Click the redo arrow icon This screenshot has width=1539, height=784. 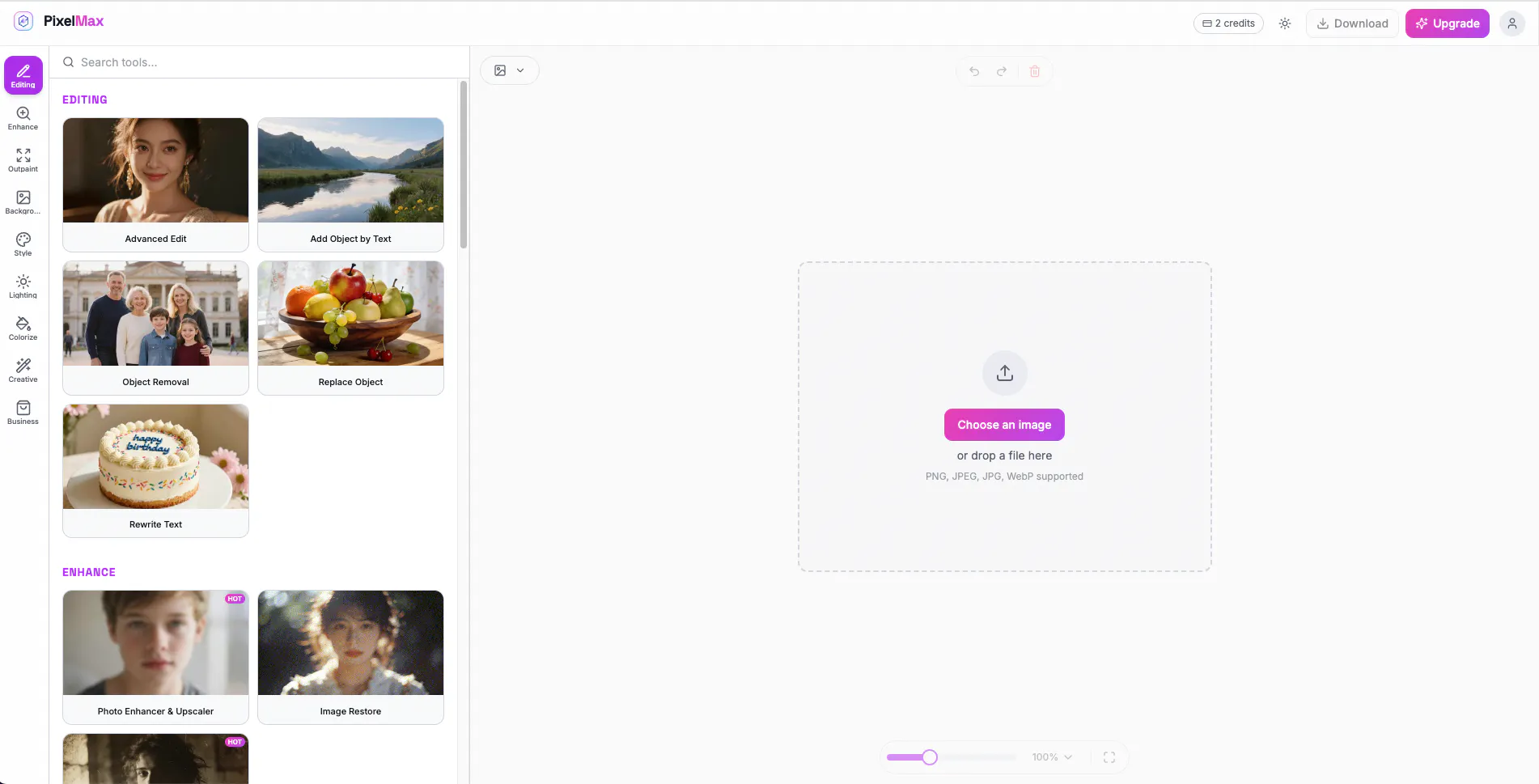point(1002,71)
